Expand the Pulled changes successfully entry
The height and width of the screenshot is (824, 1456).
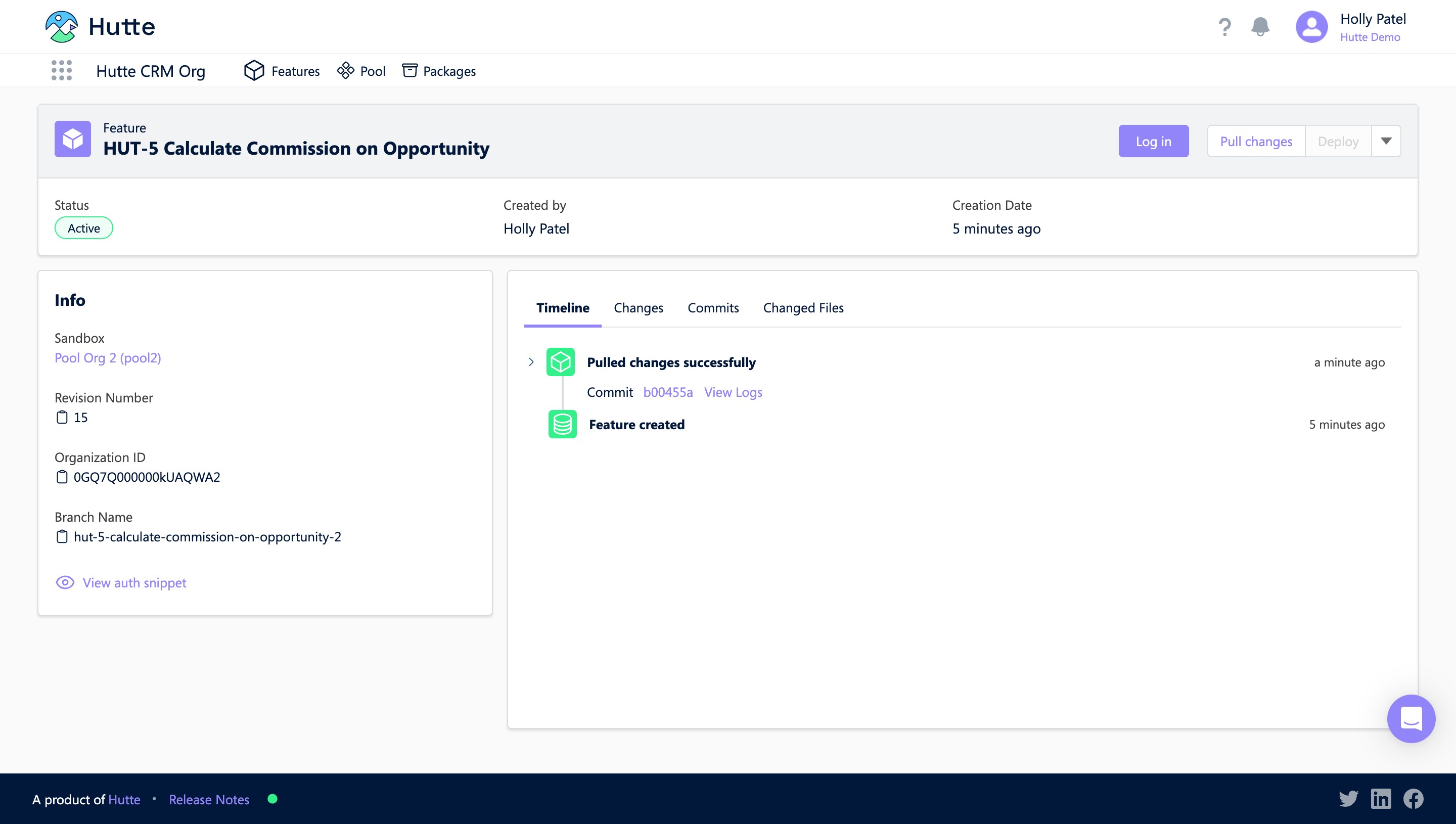point(531,362)
